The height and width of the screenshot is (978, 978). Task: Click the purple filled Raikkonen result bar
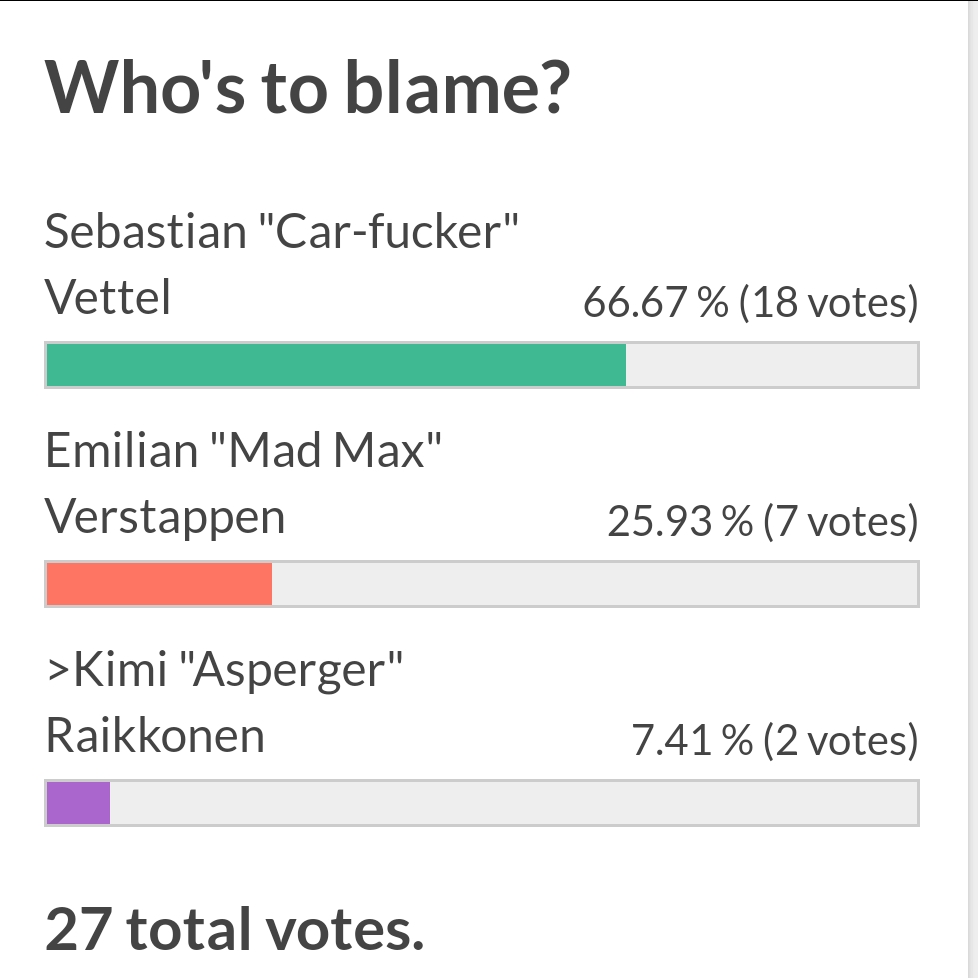coord(78,803)
